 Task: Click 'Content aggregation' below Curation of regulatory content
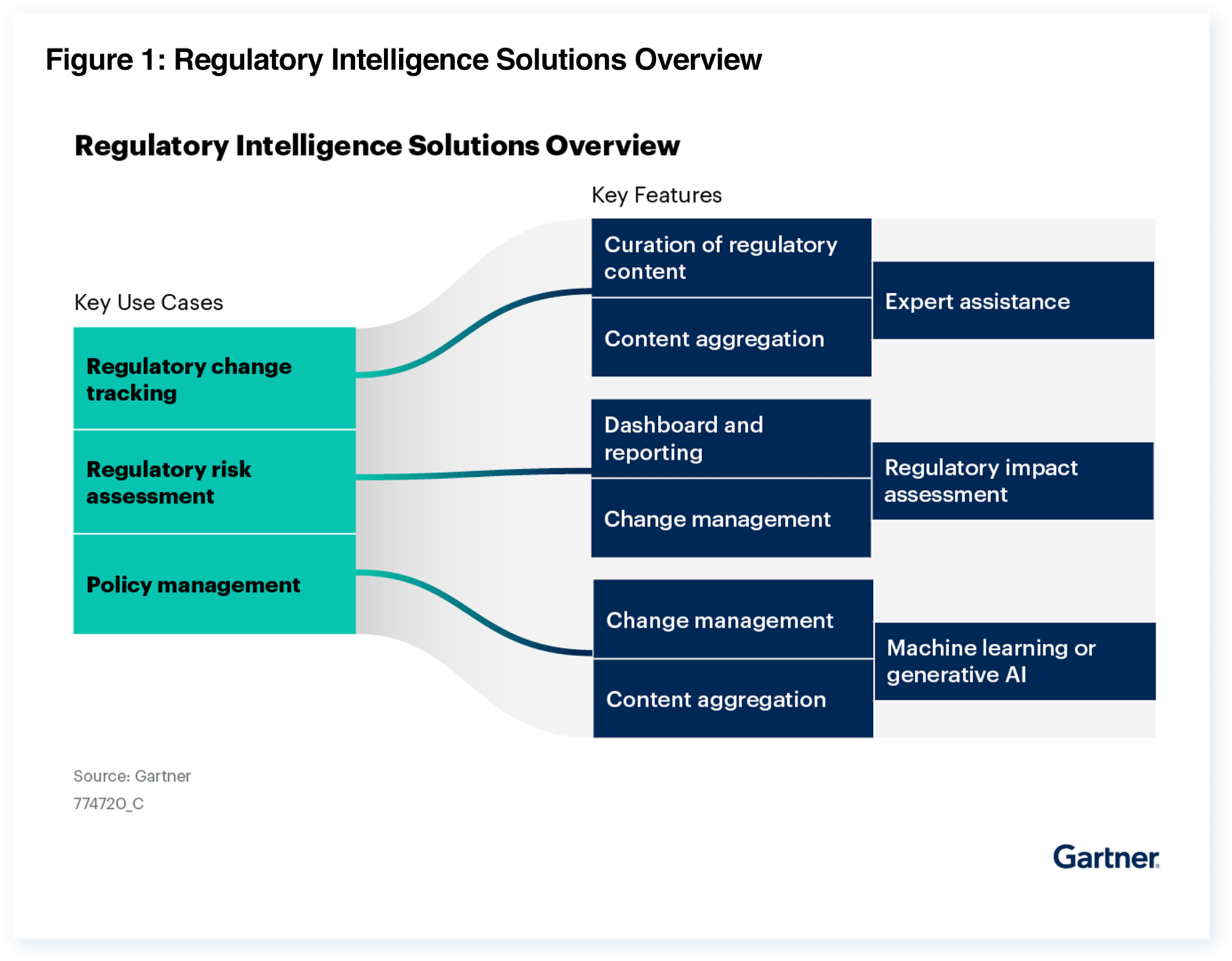[731, 338]
